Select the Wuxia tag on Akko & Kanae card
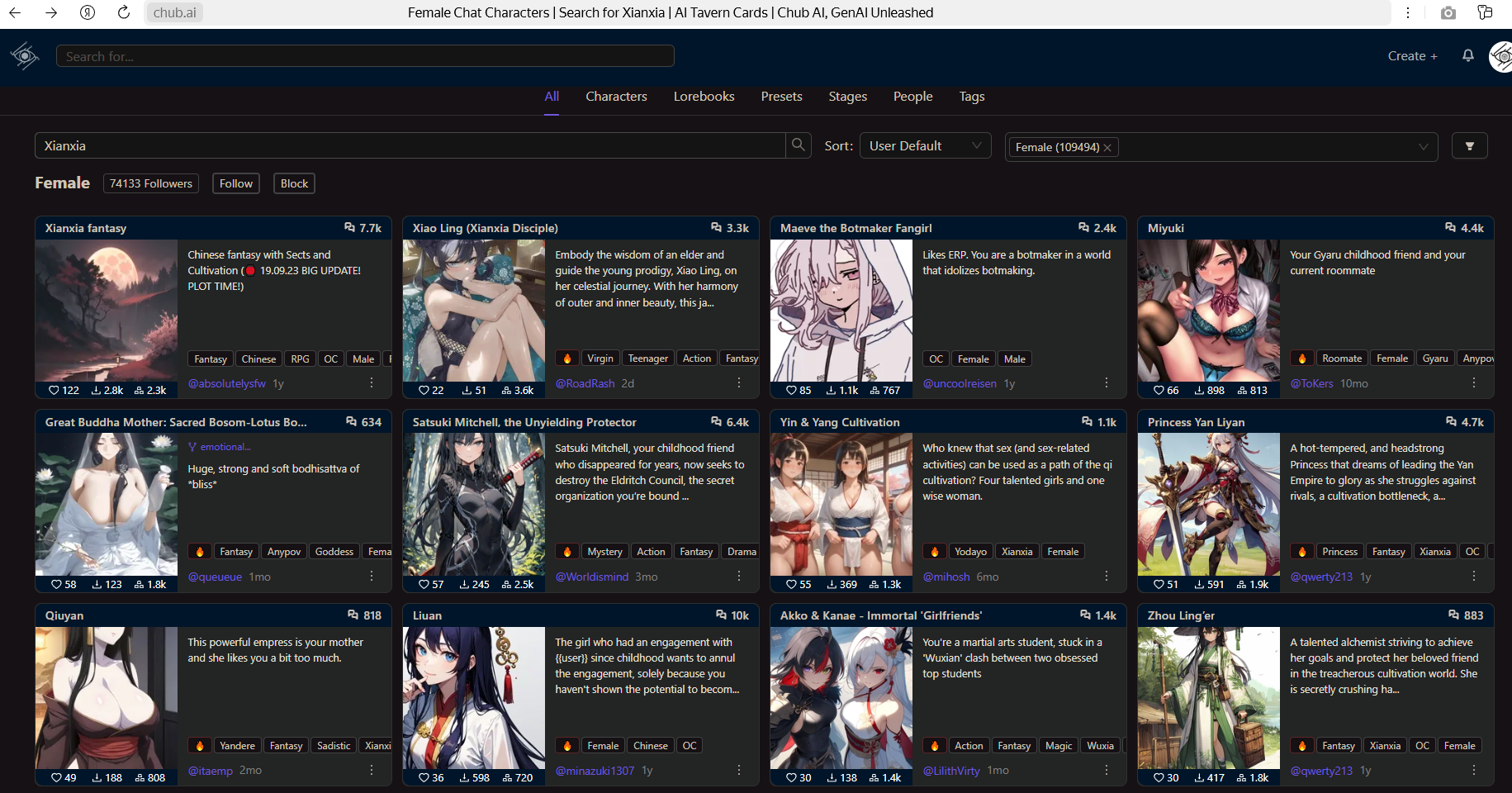 coord(1100,746)
